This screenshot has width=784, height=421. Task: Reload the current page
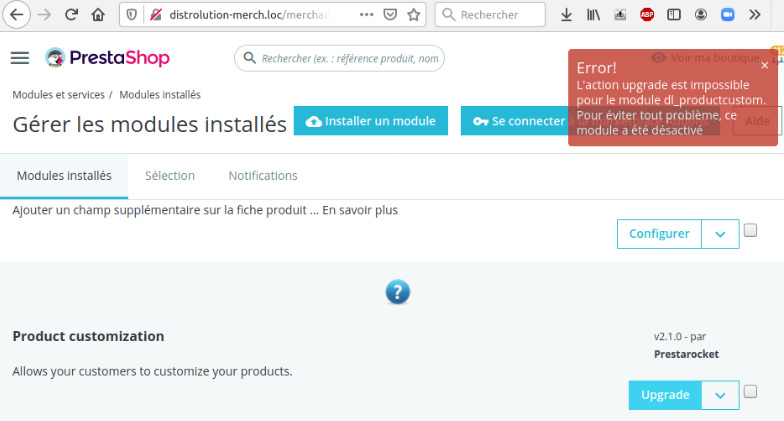click(x=72, y=15)
